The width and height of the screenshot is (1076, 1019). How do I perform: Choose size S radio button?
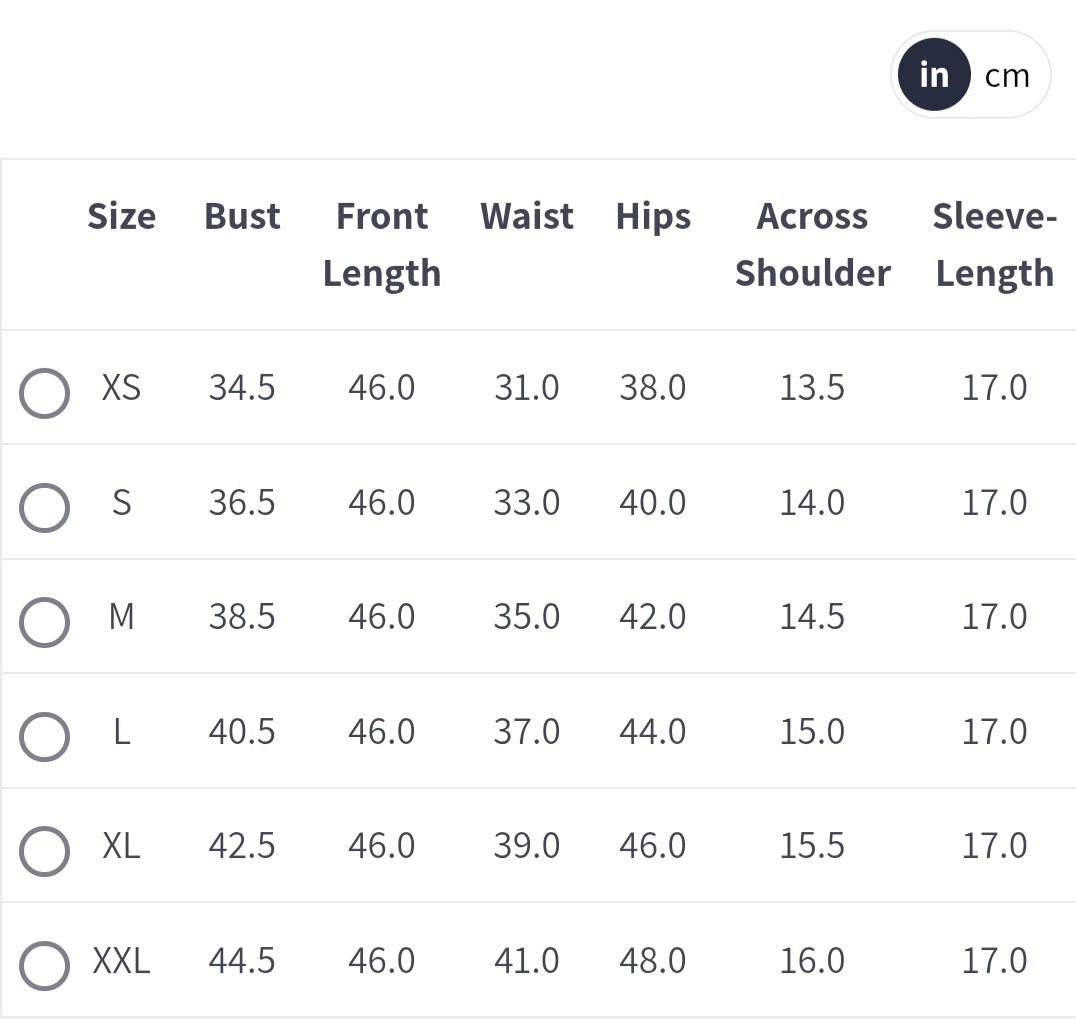[x=44, y=507]
